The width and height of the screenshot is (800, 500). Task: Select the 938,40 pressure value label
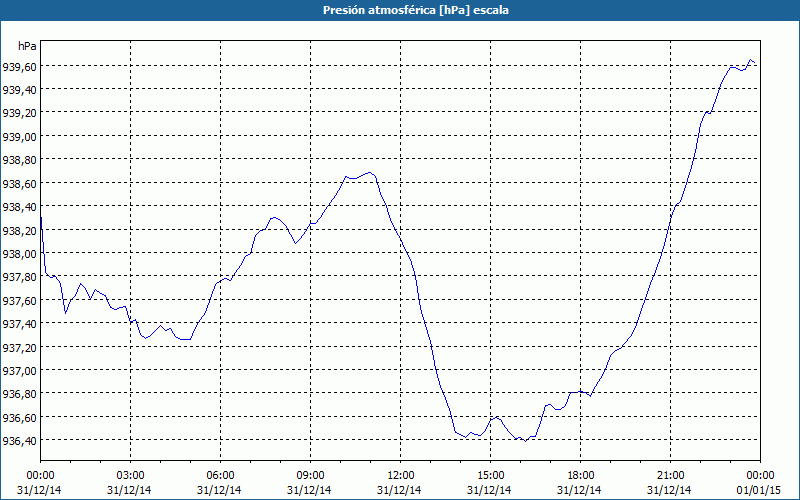[19, 207]
